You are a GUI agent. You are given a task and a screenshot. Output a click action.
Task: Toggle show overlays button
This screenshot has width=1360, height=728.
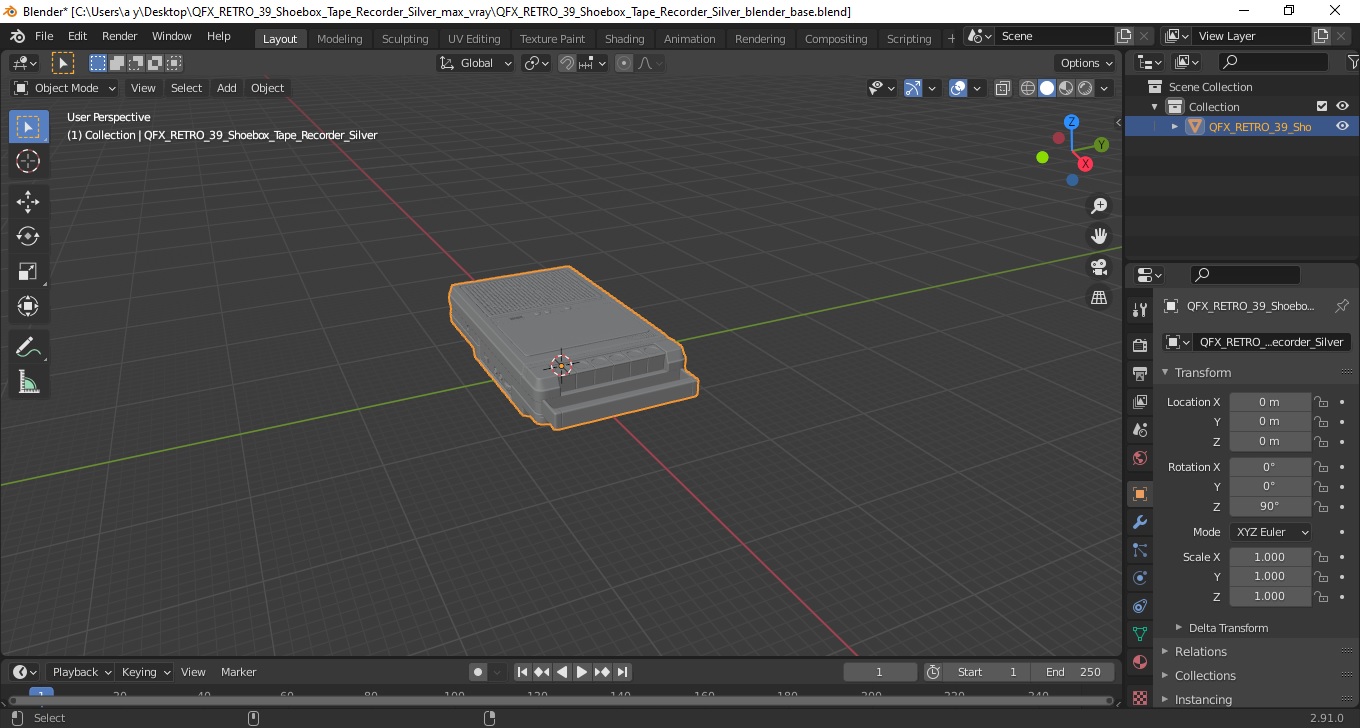coord(958,88)
